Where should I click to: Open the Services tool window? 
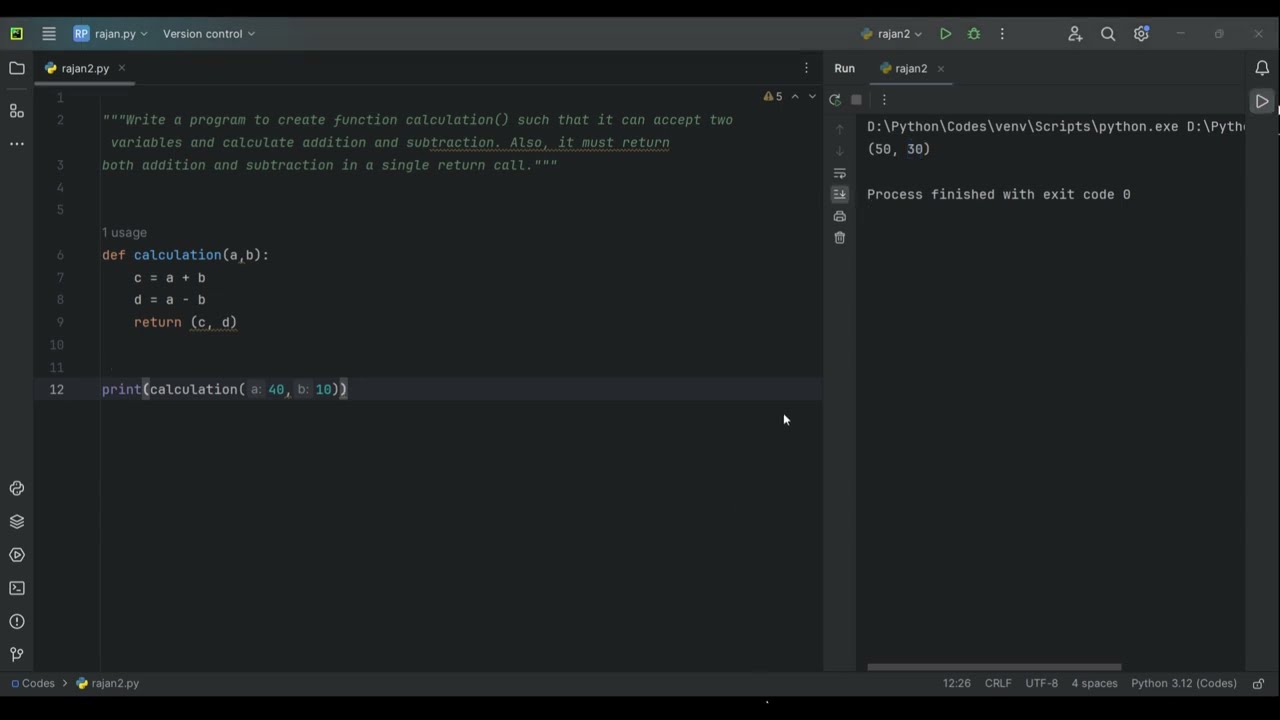(x=17, y=555)
